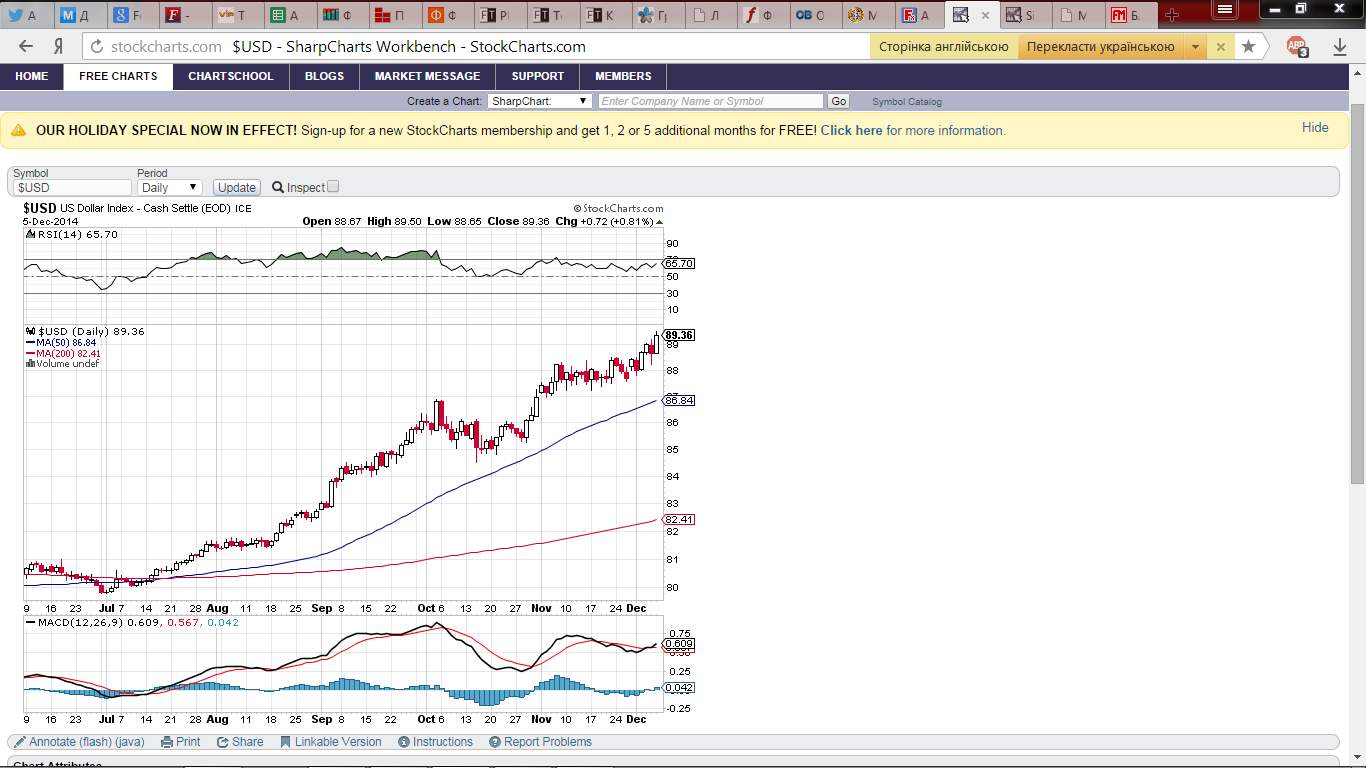Go back with the browser arrow
This screenshot has width=1366, height=768.
[x=26, y=46]
